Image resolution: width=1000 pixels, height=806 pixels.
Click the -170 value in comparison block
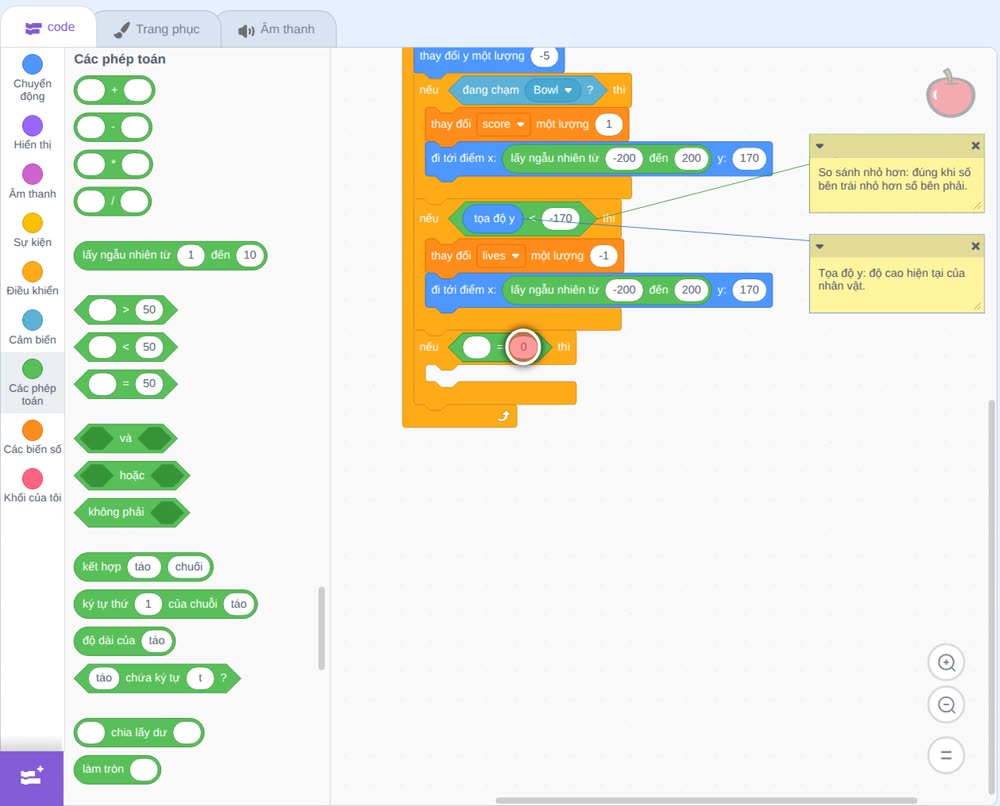point(561,219)
